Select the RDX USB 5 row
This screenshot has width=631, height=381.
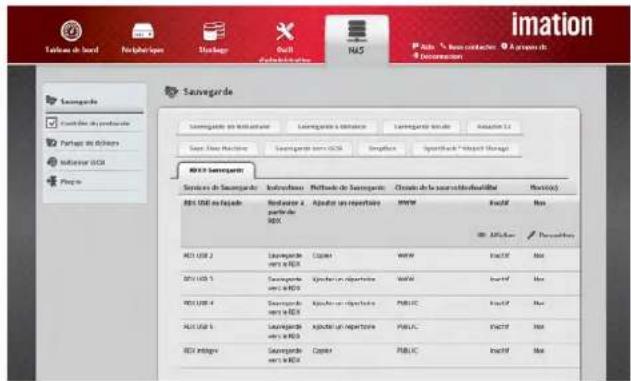coord(379,331)
